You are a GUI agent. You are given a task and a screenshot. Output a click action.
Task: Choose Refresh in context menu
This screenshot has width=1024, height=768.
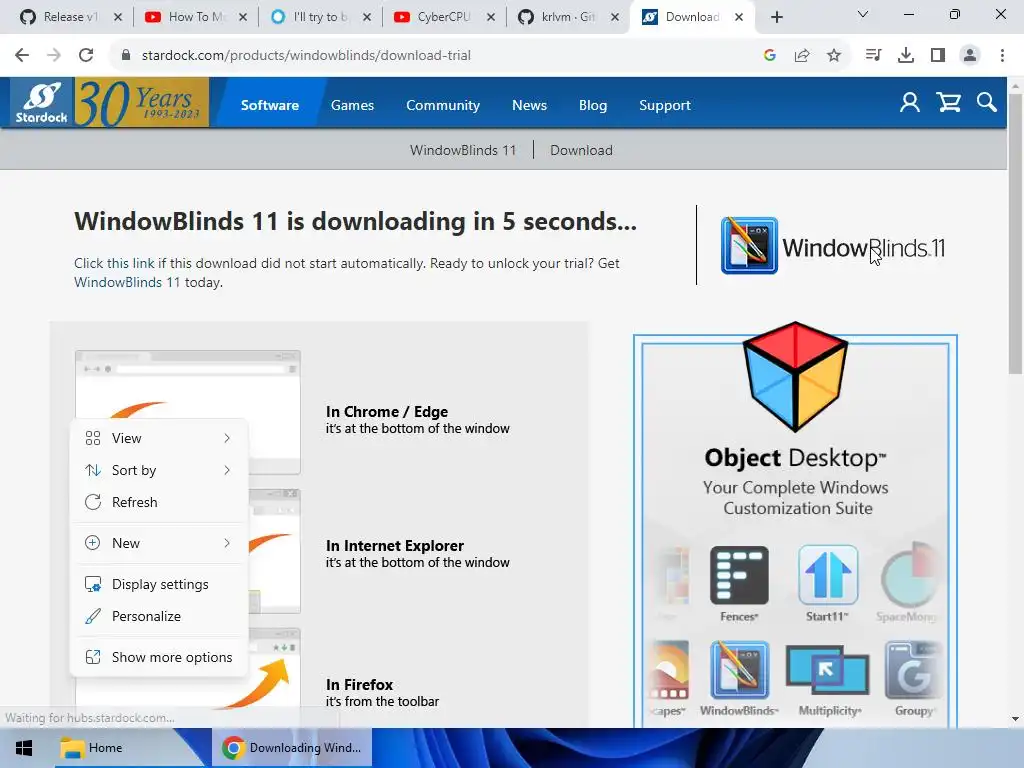pos(159,502)
